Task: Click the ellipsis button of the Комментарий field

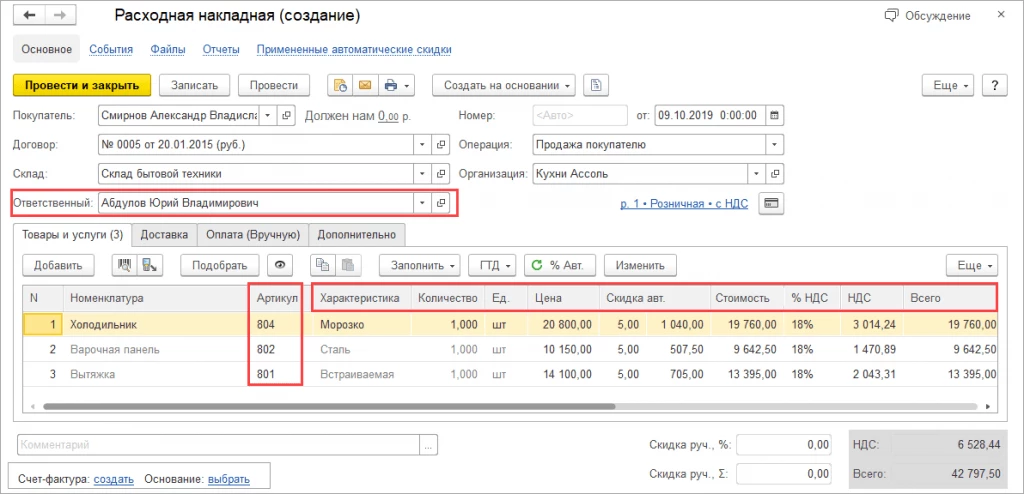Action: click(x=428, y=445)
